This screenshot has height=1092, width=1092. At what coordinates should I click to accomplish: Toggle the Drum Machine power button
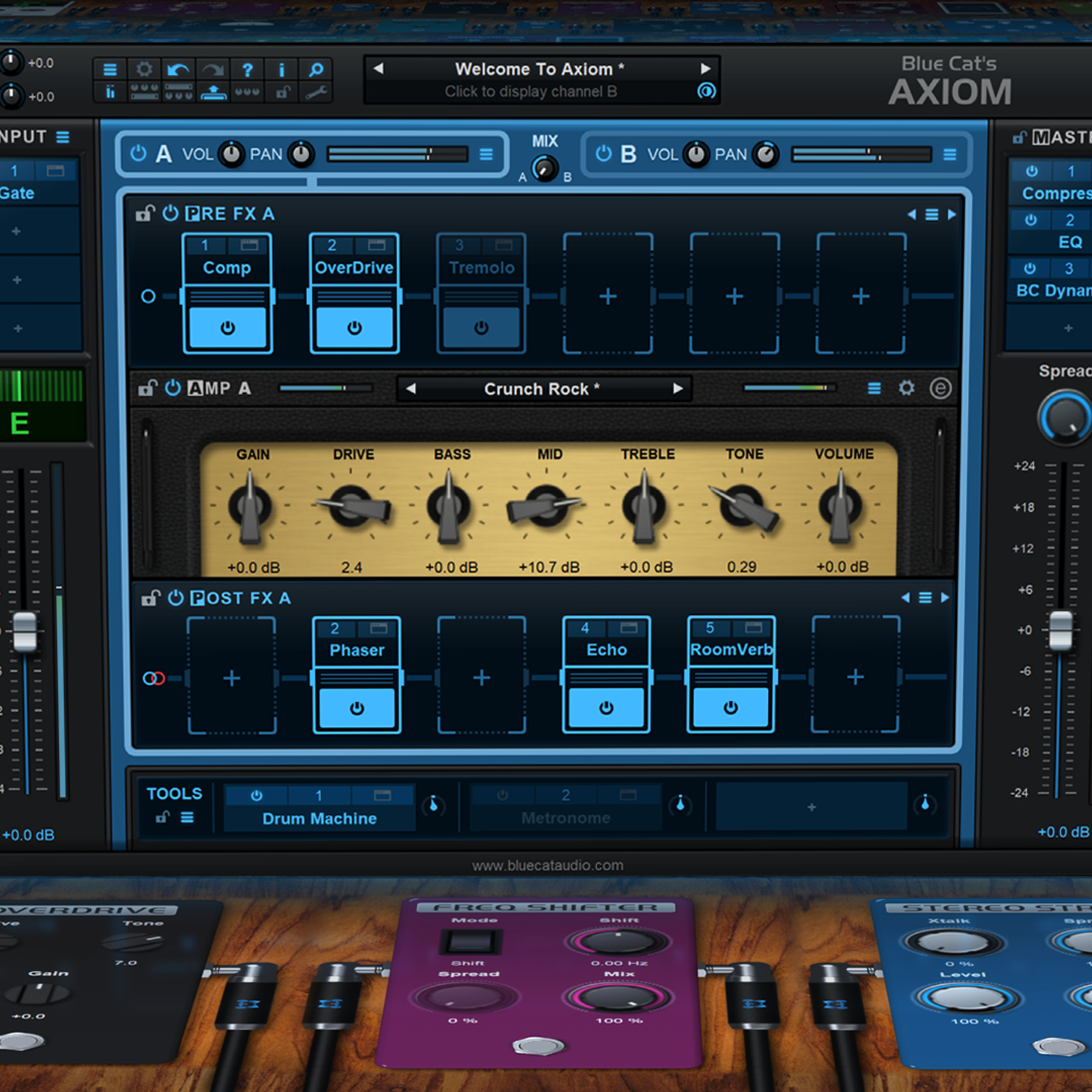tap(257, 795)
